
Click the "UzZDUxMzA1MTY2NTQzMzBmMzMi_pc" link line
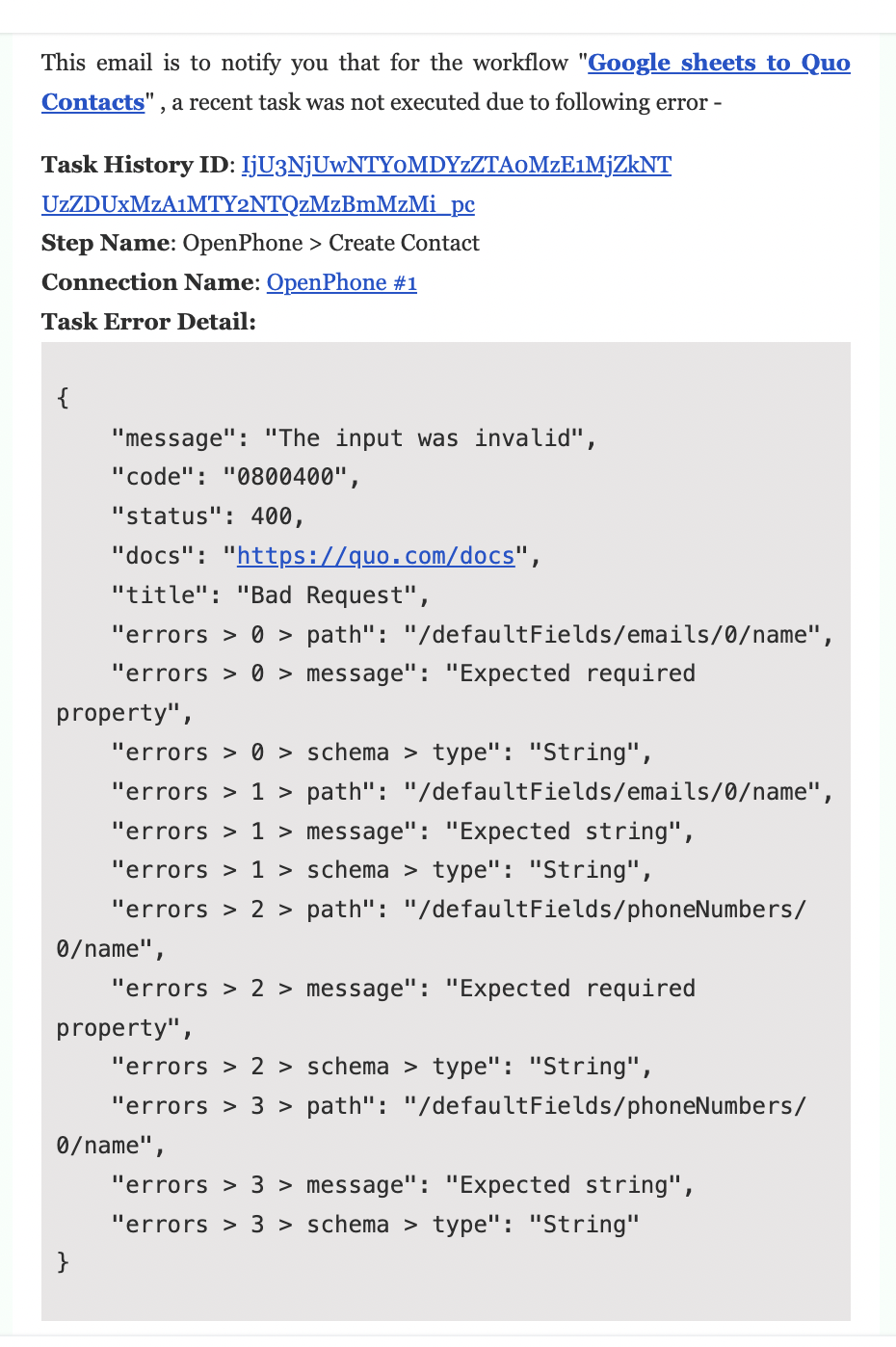pos(258,204)
